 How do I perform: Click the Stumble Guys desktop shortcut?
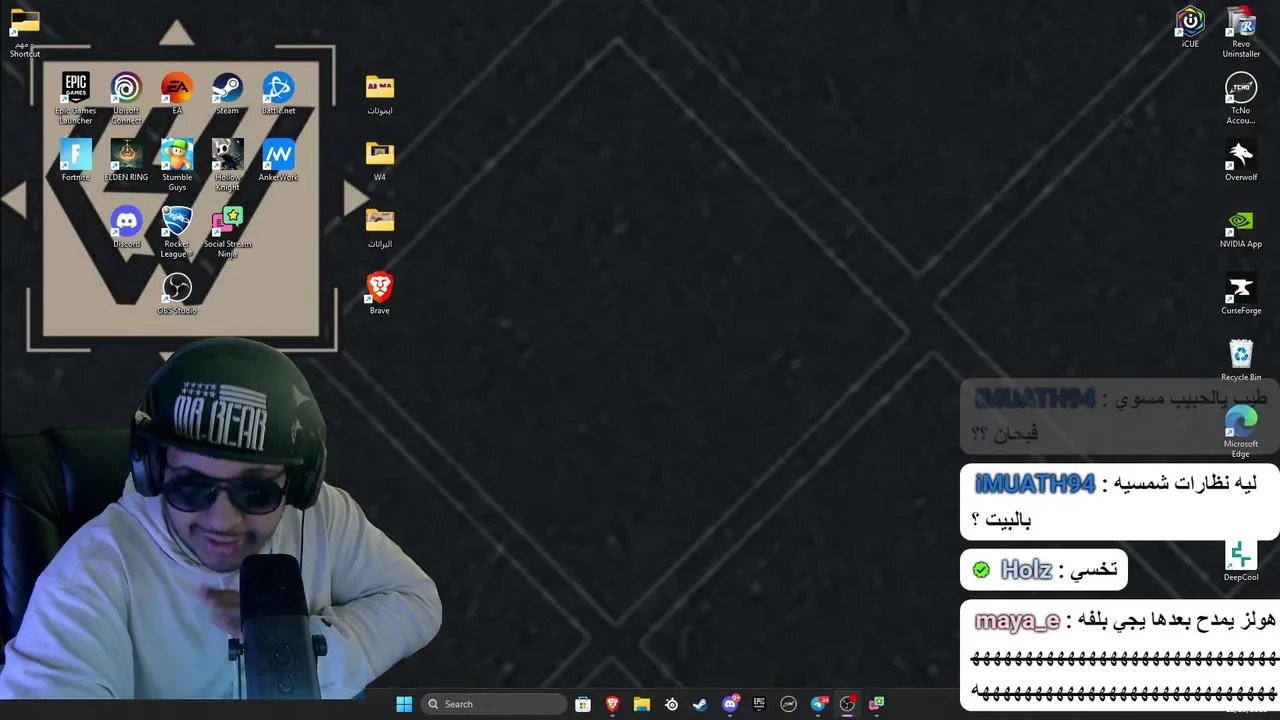pyautogui.click(x=177, y=165)
